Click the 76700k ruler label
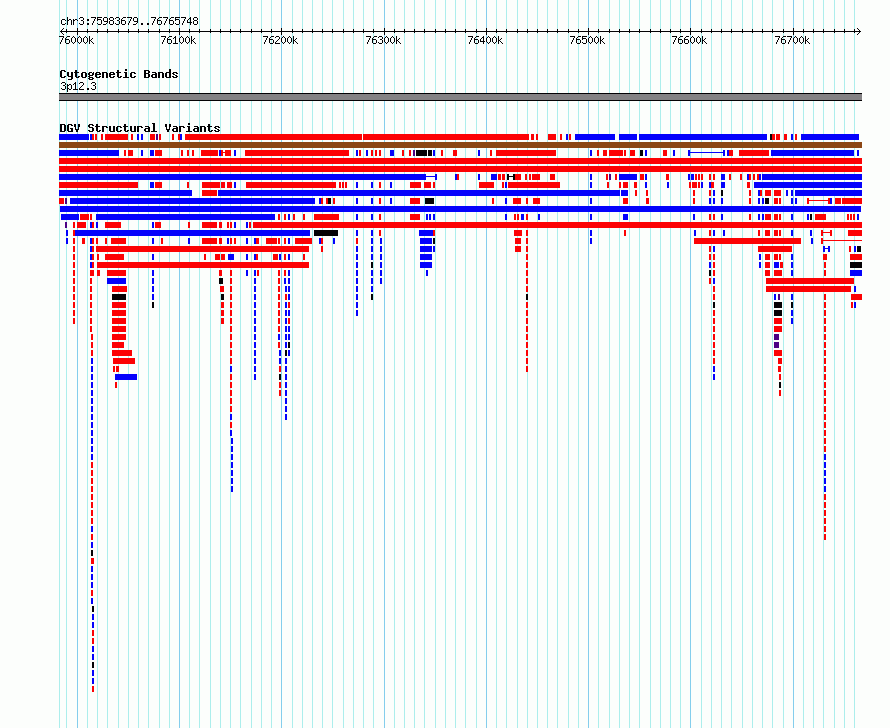 792,40
